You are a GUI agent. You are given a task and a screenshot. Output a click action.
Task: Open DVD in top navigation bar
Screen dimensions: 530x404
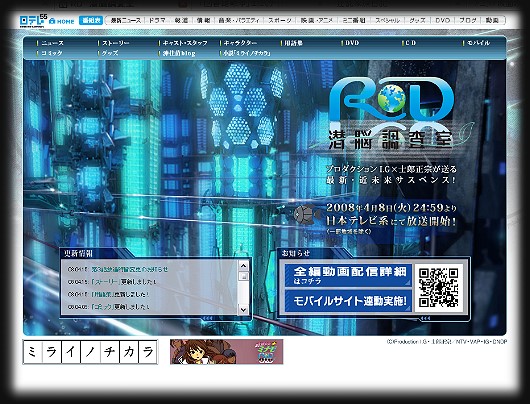pyautogui.click(x=442, y=21)
